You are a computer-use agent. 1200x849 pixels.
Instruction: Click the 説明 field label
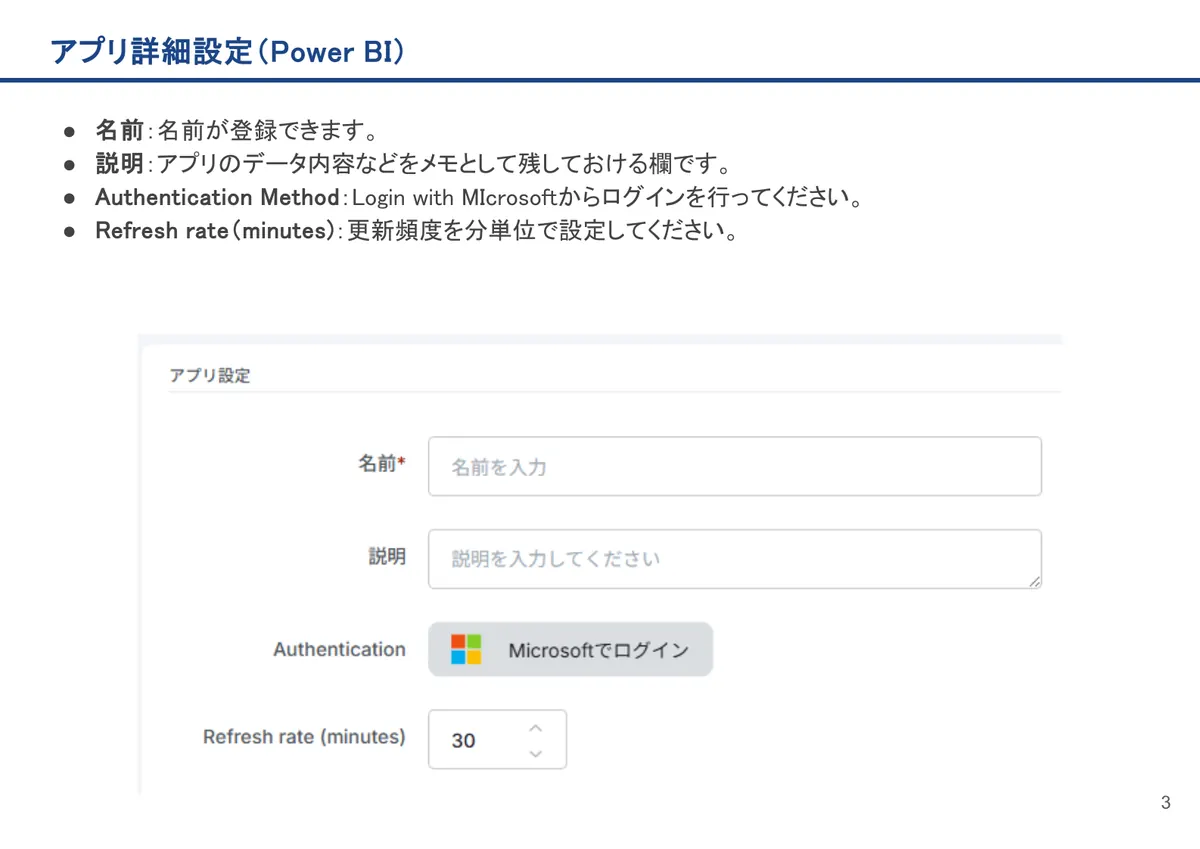[x=387, y=557]
